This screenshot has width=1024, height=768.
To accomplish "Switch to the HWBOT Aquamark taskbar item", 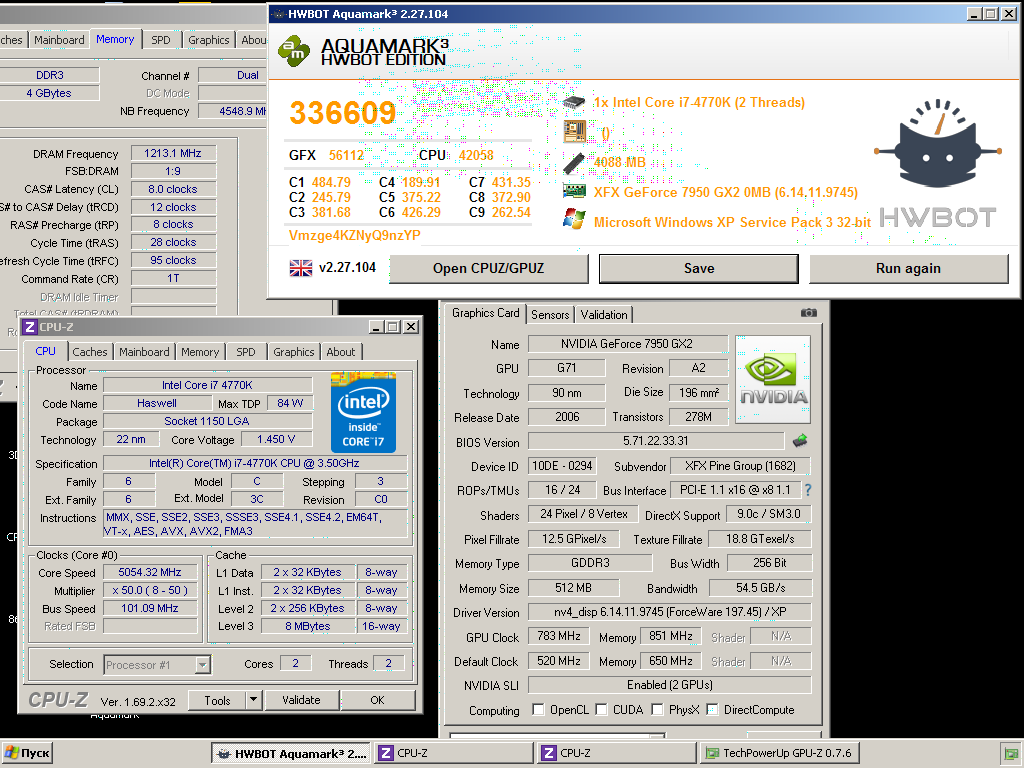I will (x=291, y=753).
